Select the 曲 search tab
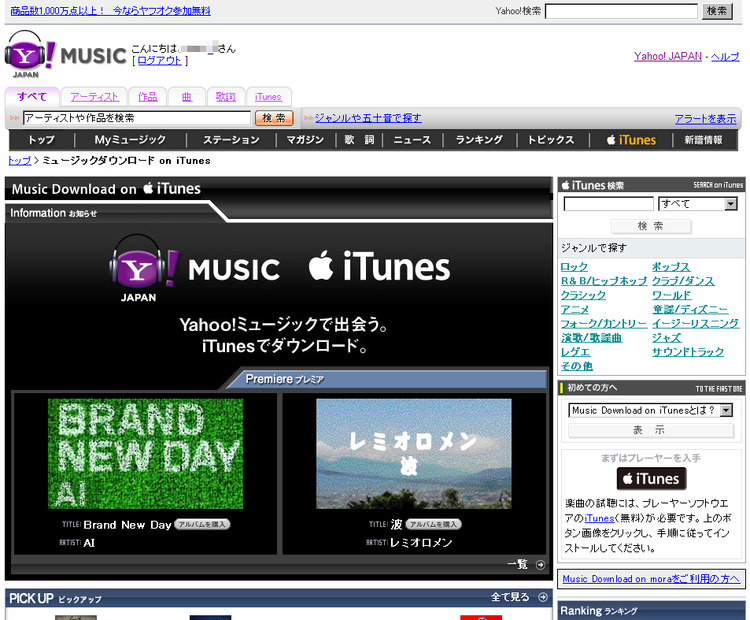Image resolution: width=750 pixels, height=620 pixels. [x=187, y=97]
